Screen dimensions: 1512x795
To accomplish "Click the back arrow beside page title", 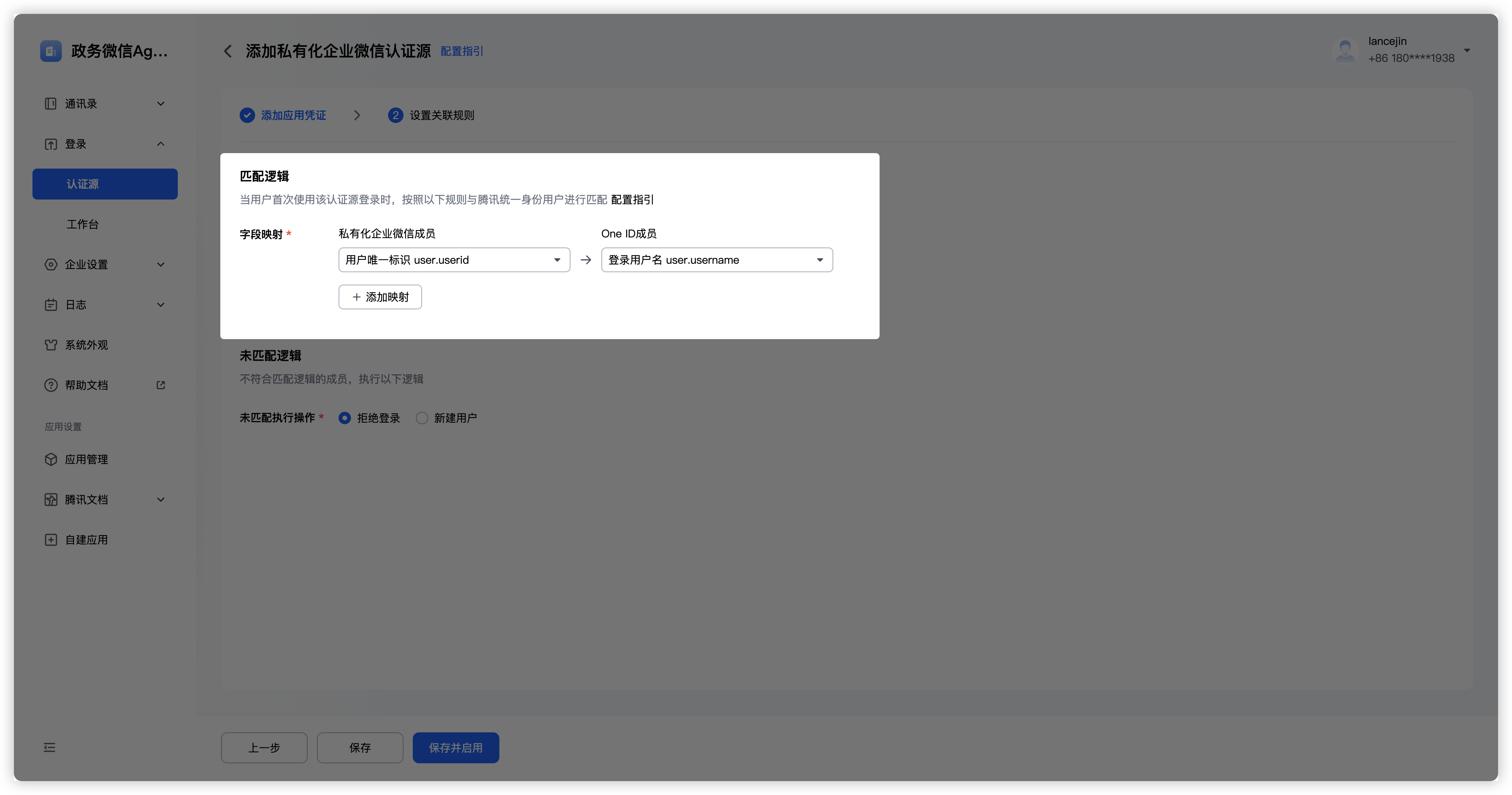I will tap(228, 52).
